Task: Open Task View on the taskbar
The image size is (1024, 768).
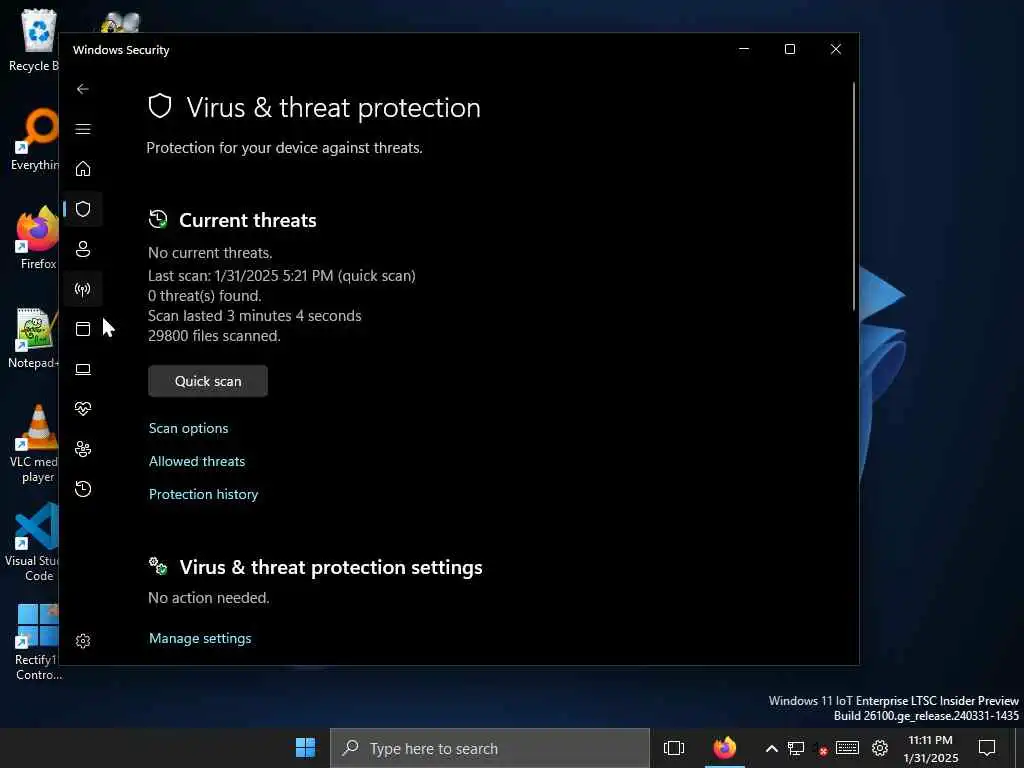Action: [673, 748]
